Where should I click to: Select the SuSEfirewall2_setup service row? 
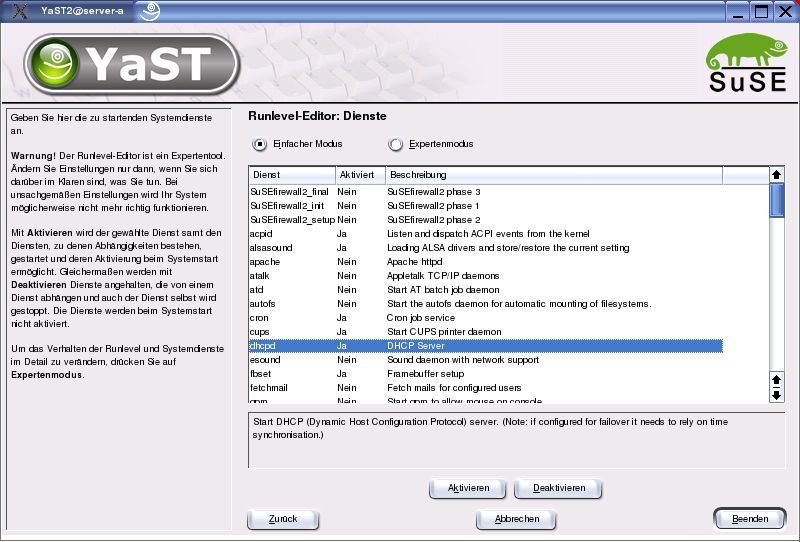point(485,220)
